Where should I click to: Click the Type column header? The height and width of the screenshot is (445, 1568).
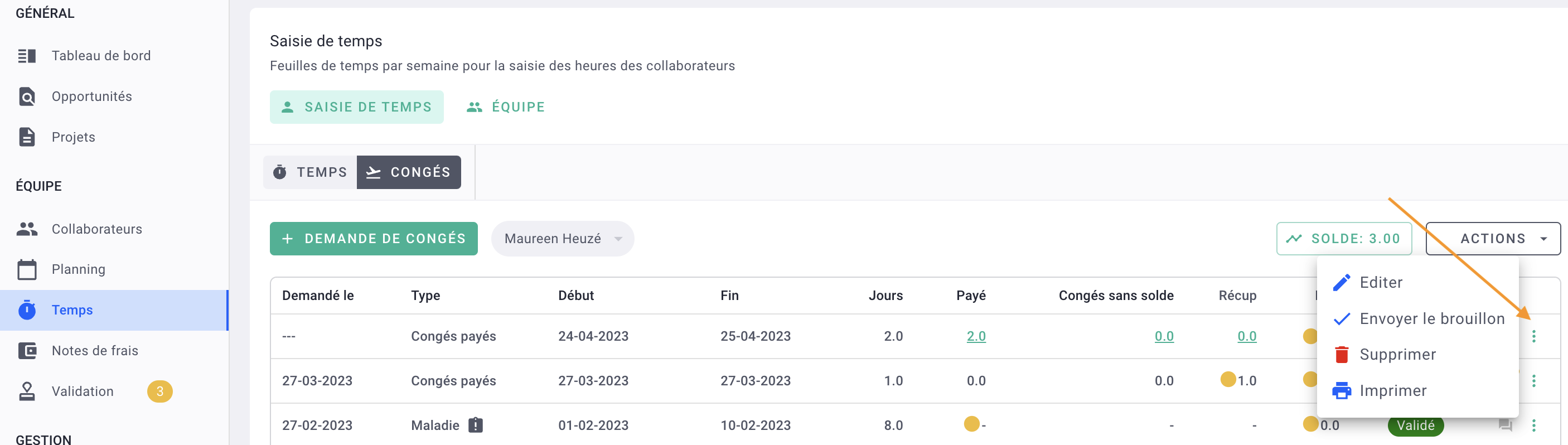(425, 296)
